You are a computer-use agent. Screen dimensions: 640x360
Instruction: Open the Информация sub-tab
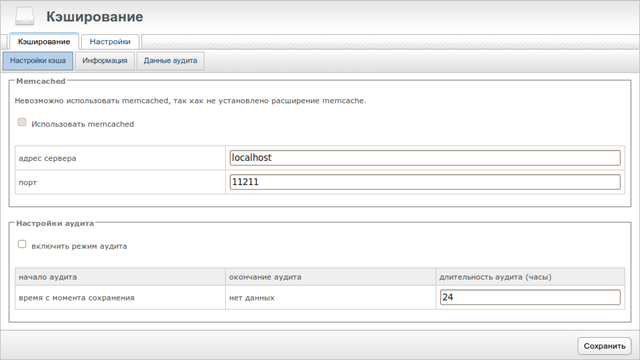tap(105, 61)
